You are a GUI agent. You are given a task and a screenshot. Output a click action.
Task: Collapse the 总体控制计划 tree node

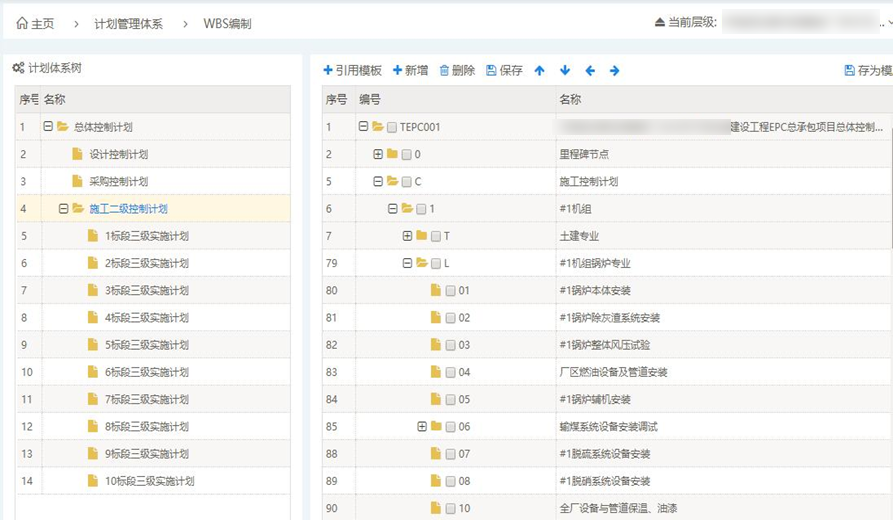coord(48,126)
